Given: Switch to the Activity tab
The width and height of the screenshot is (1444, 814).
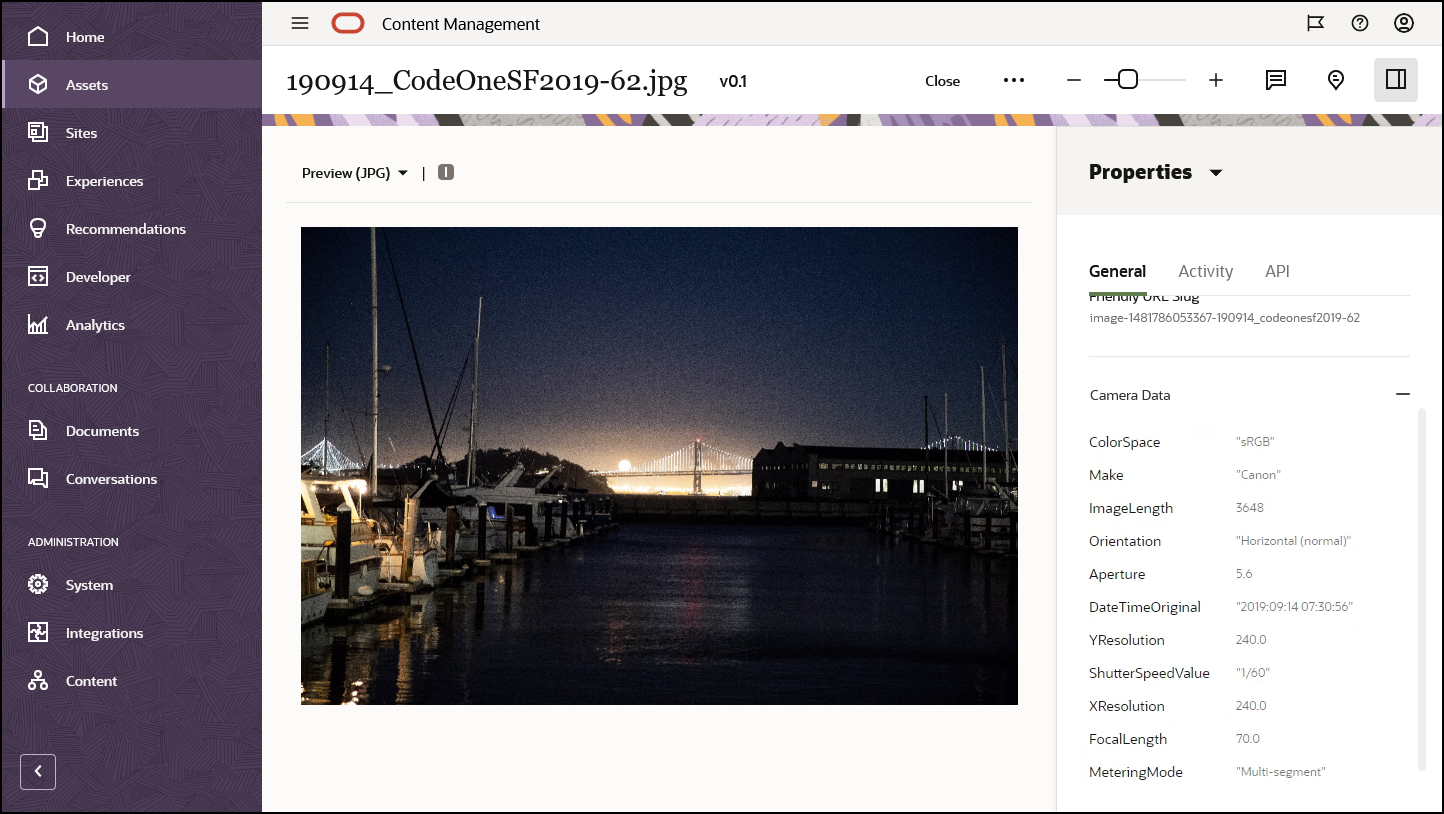Looking at the screenshot, I should [x=1205, y=271].
